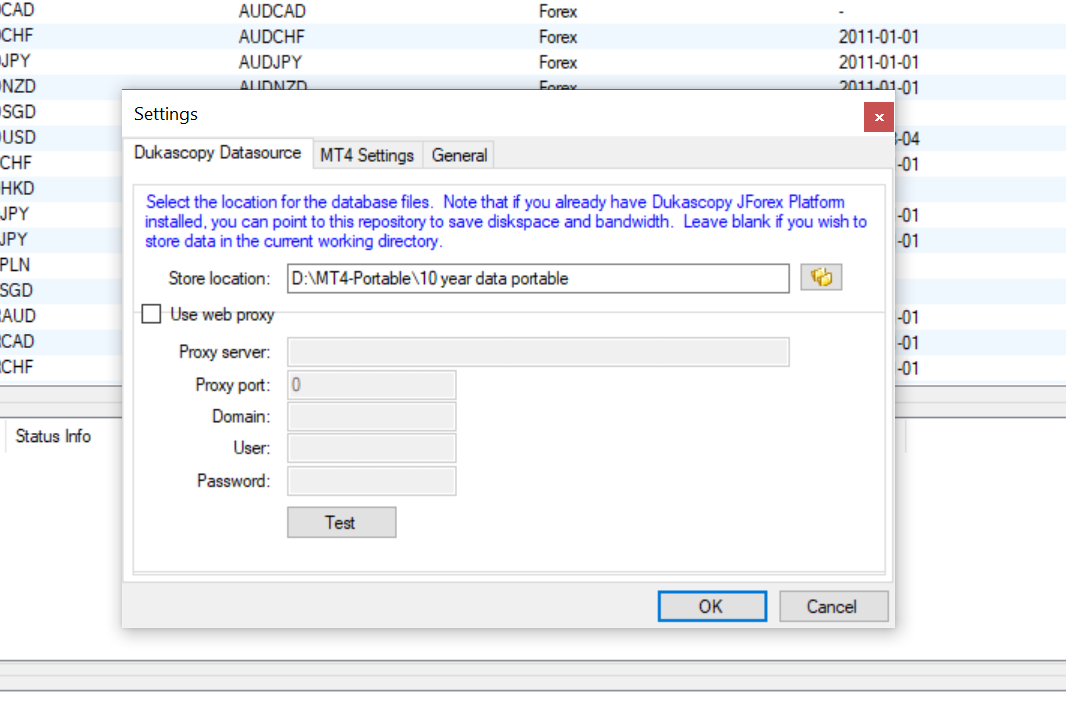Image resolution: width=1066 pixels, height=701 pixels.
Task: Select the AUDCAD symbol in the background list
Action: 272,12
